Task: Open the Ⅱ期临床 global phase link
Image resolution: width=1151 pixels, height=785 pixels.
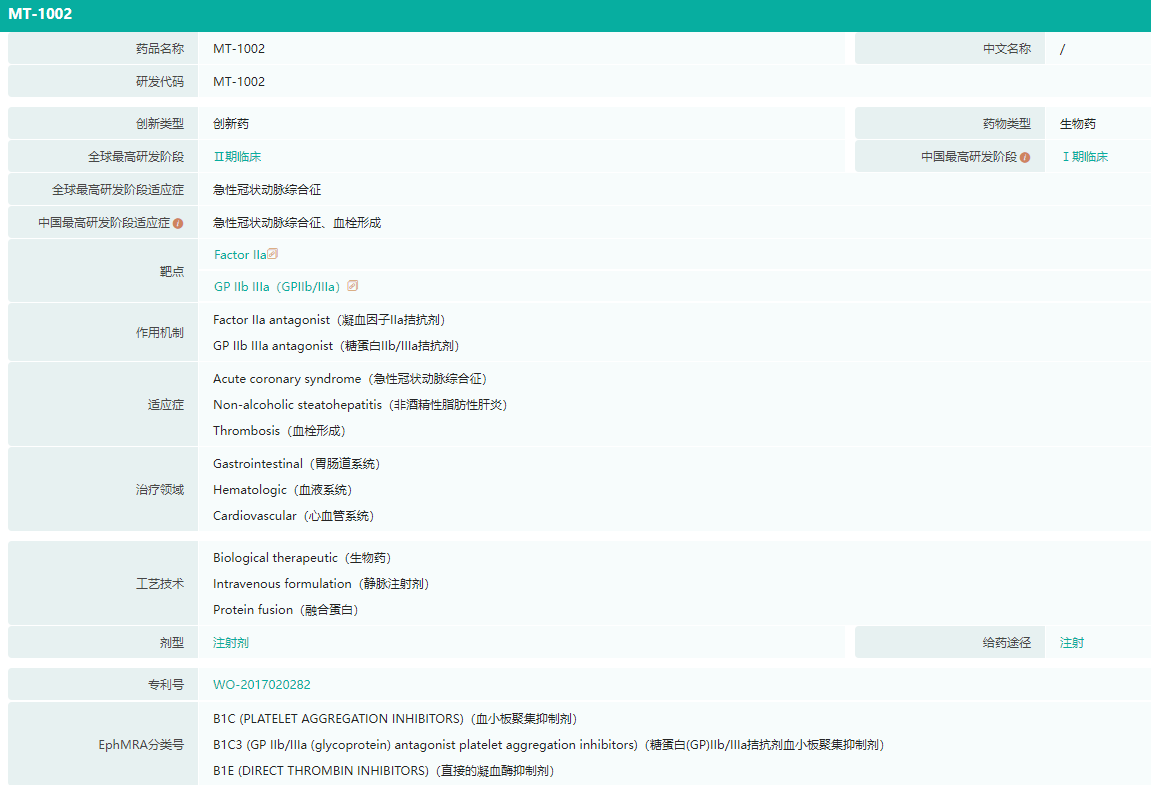Action: [237, 157]
